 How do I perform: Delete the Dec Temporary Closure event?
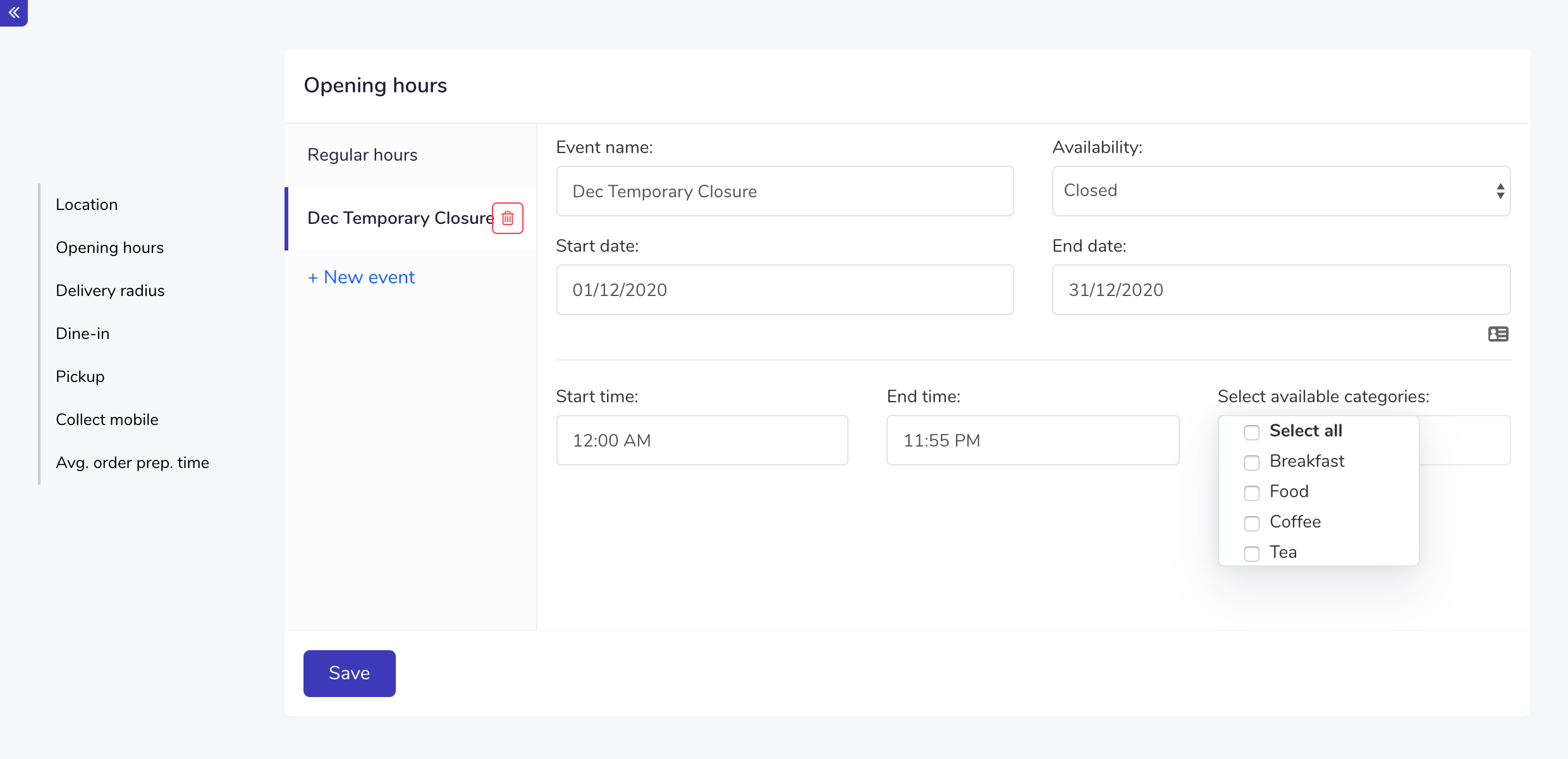508,218
